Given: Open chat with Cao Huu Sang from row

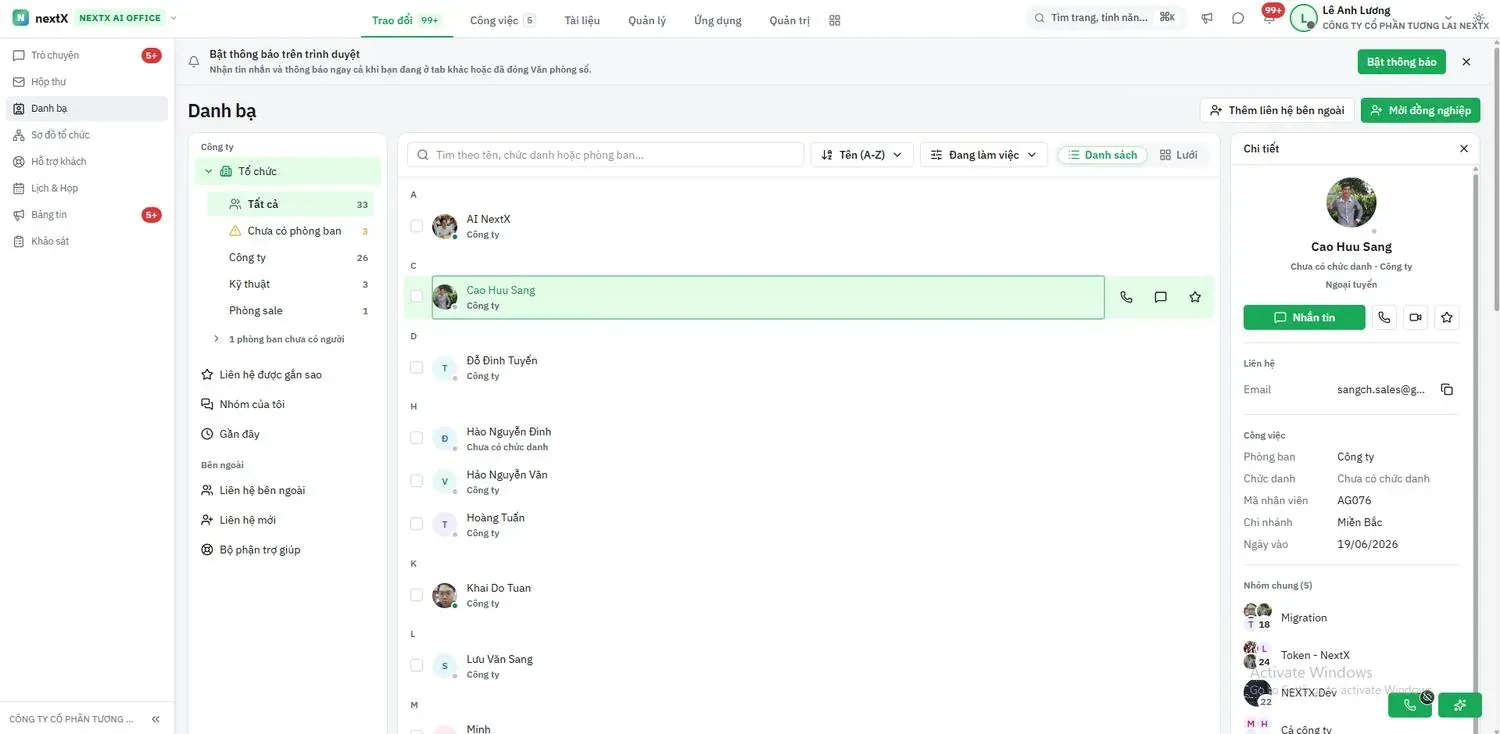Looking at the screenshot, I should coord(1160,297).
